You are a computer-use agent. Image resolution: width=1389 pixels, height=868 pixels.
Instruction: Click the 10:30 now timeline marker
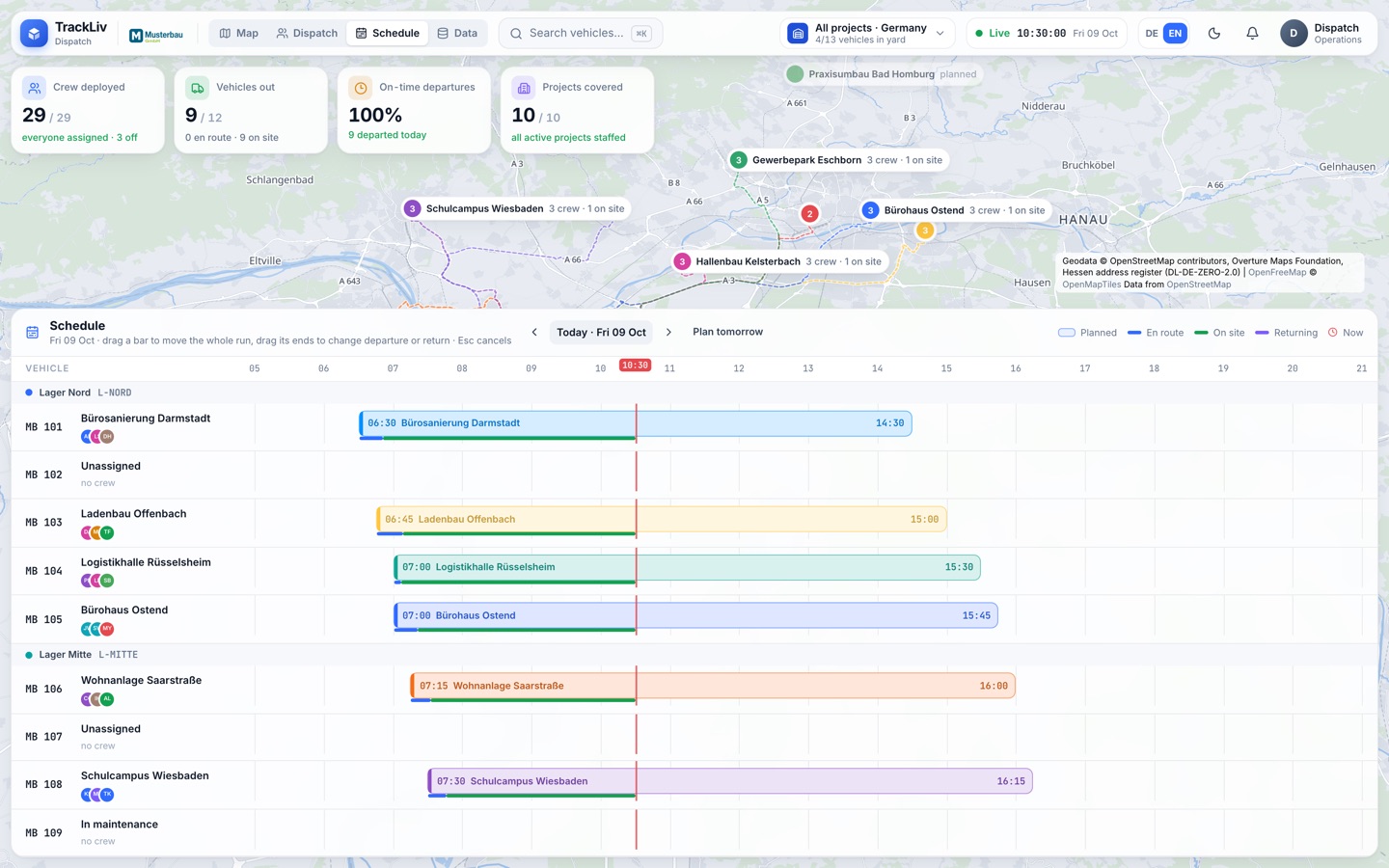(635, 366)
